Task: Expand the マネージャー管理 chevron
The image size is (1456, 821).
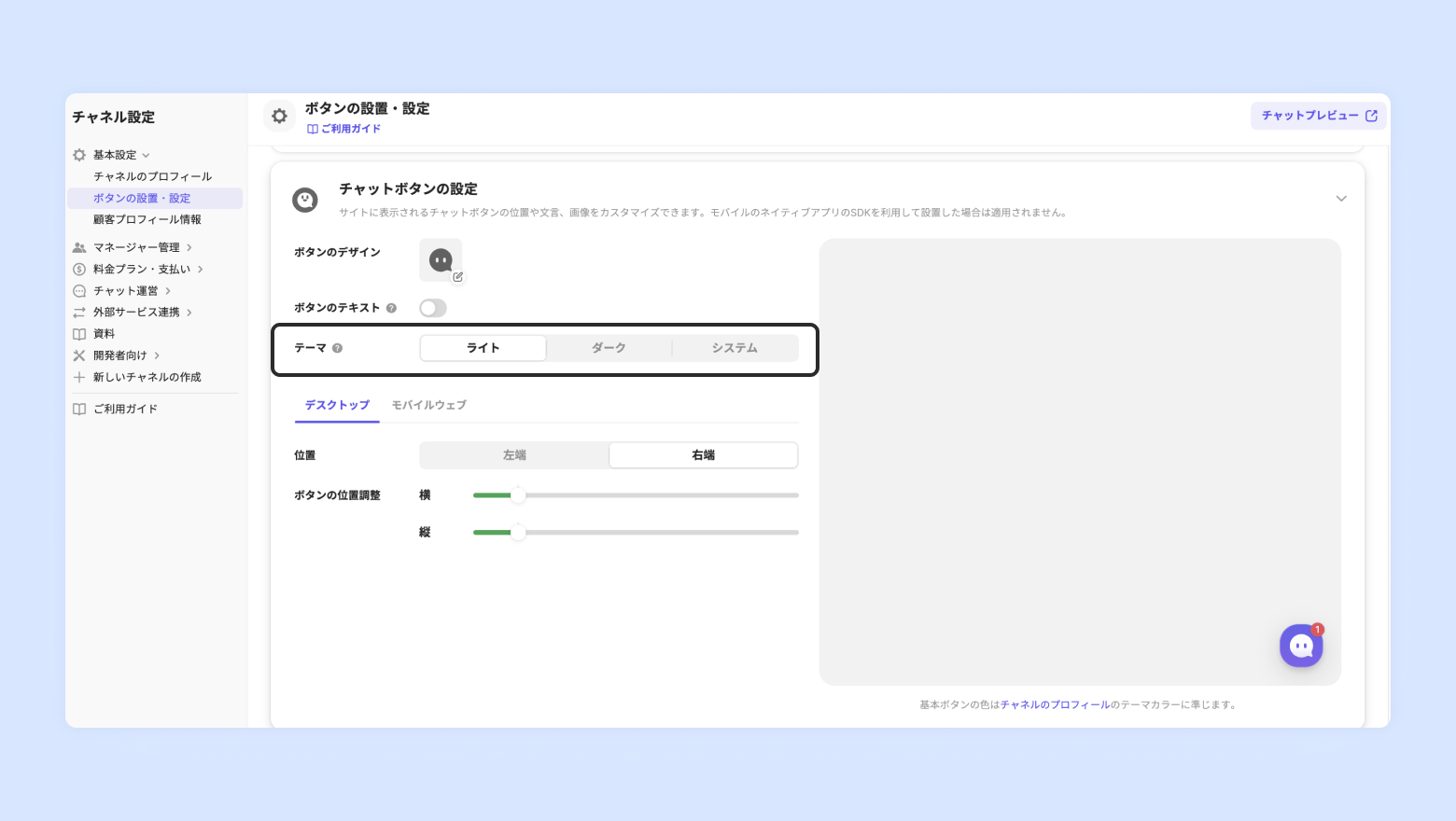Action: 189,247
